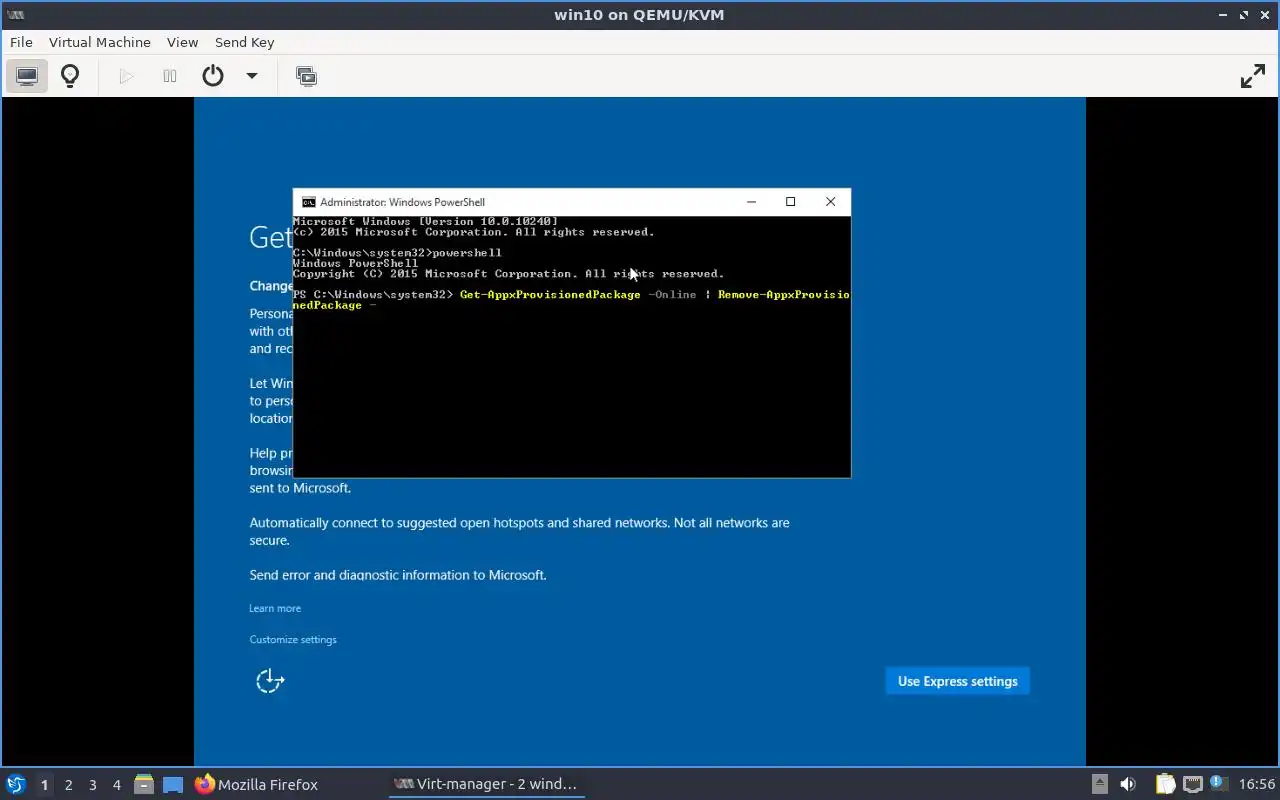Viewport: 1280px width, 800px height.
Task: Open the Learn more link
Action: coord(275,608)
